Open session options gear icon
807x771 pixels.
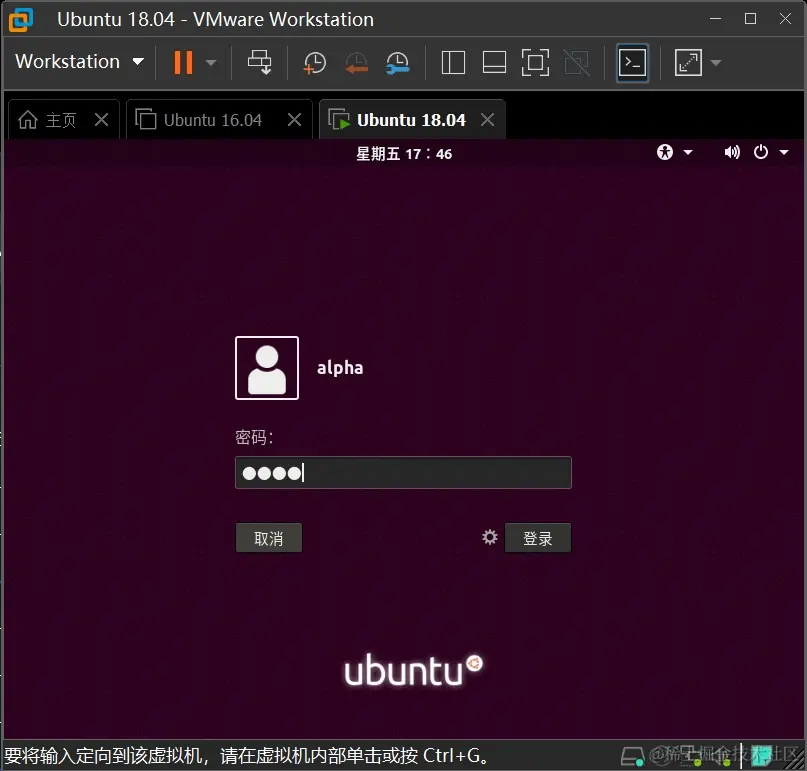tap(489, 537)
